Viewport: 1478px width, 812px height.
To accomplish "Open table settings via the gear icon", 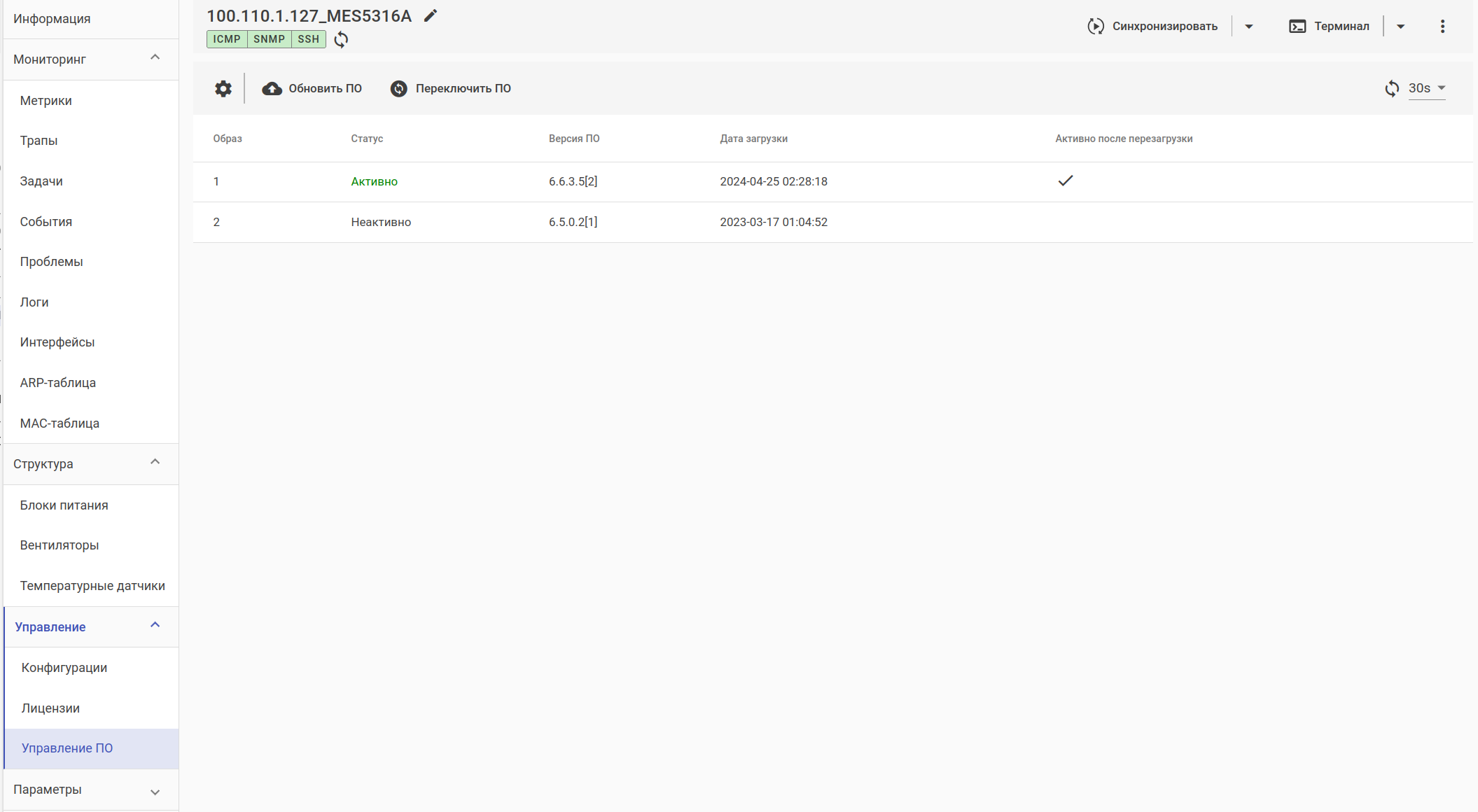I will pos(223,89).
